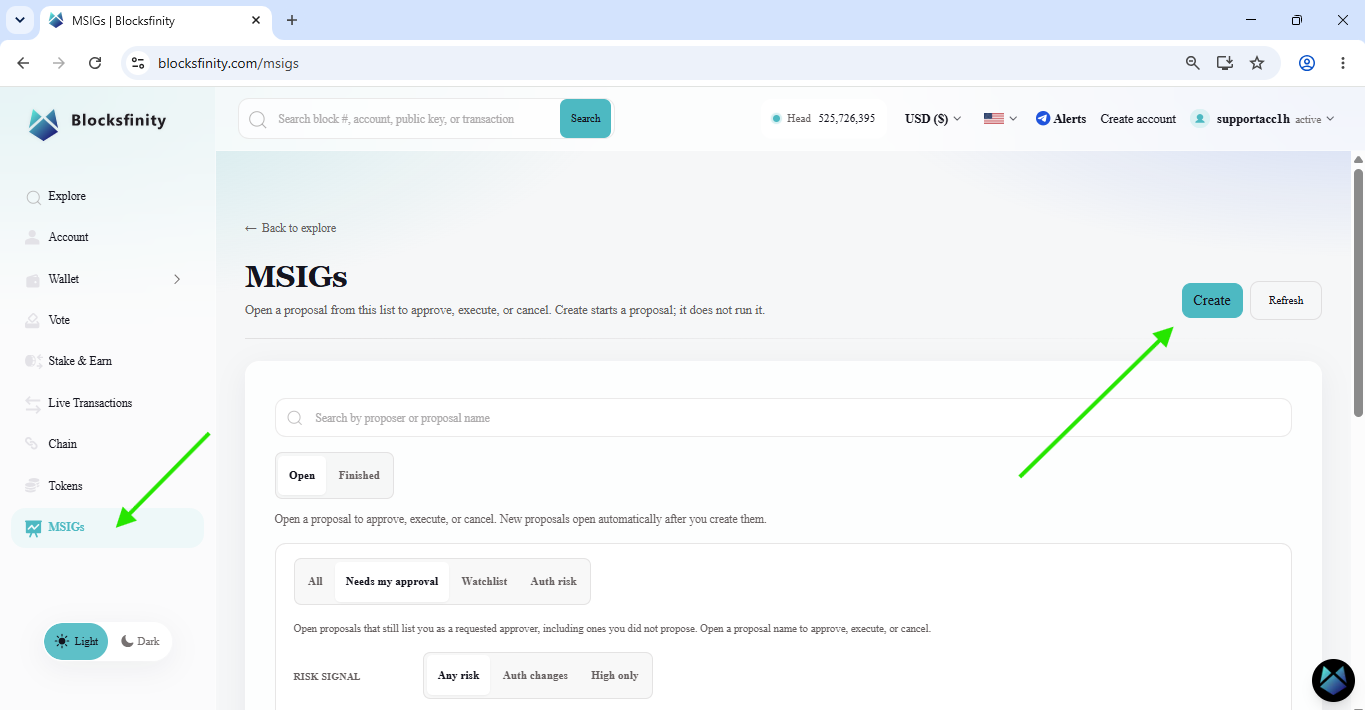Viewport: 1365px width, 710px height.
Task: Click the Create proposal button
Action: [1212, 300]
